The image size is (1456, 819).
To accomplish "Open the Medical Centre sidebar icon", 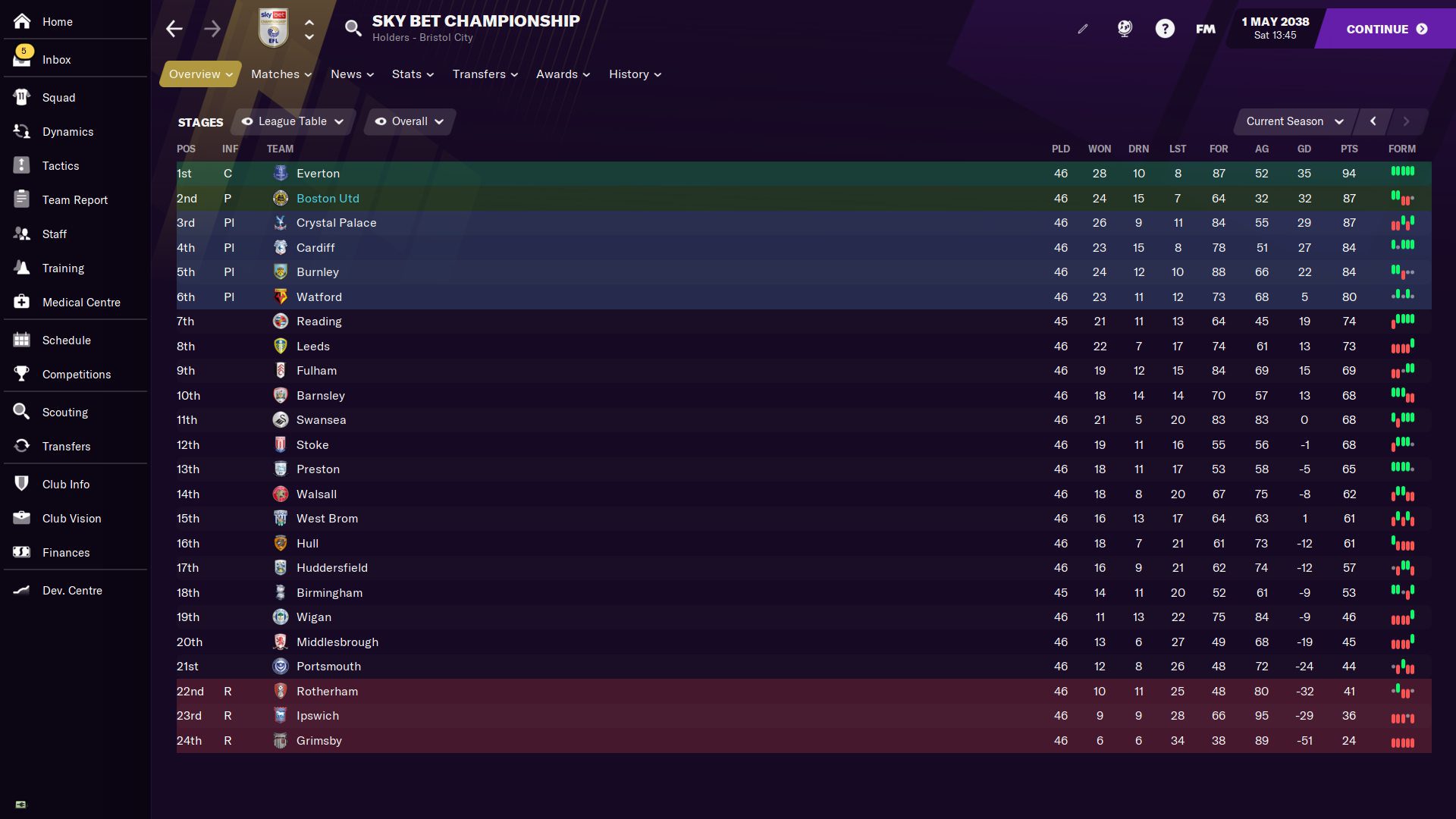I will pos(22,302).
